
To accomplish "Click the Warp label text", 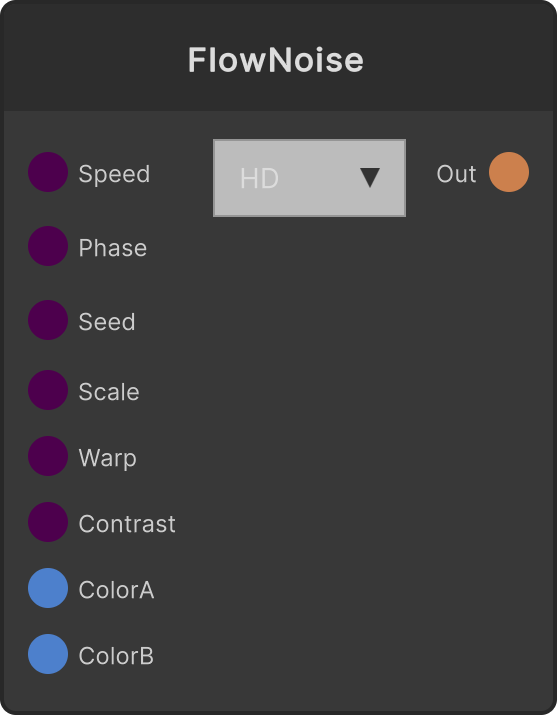I will pos(108,458).
